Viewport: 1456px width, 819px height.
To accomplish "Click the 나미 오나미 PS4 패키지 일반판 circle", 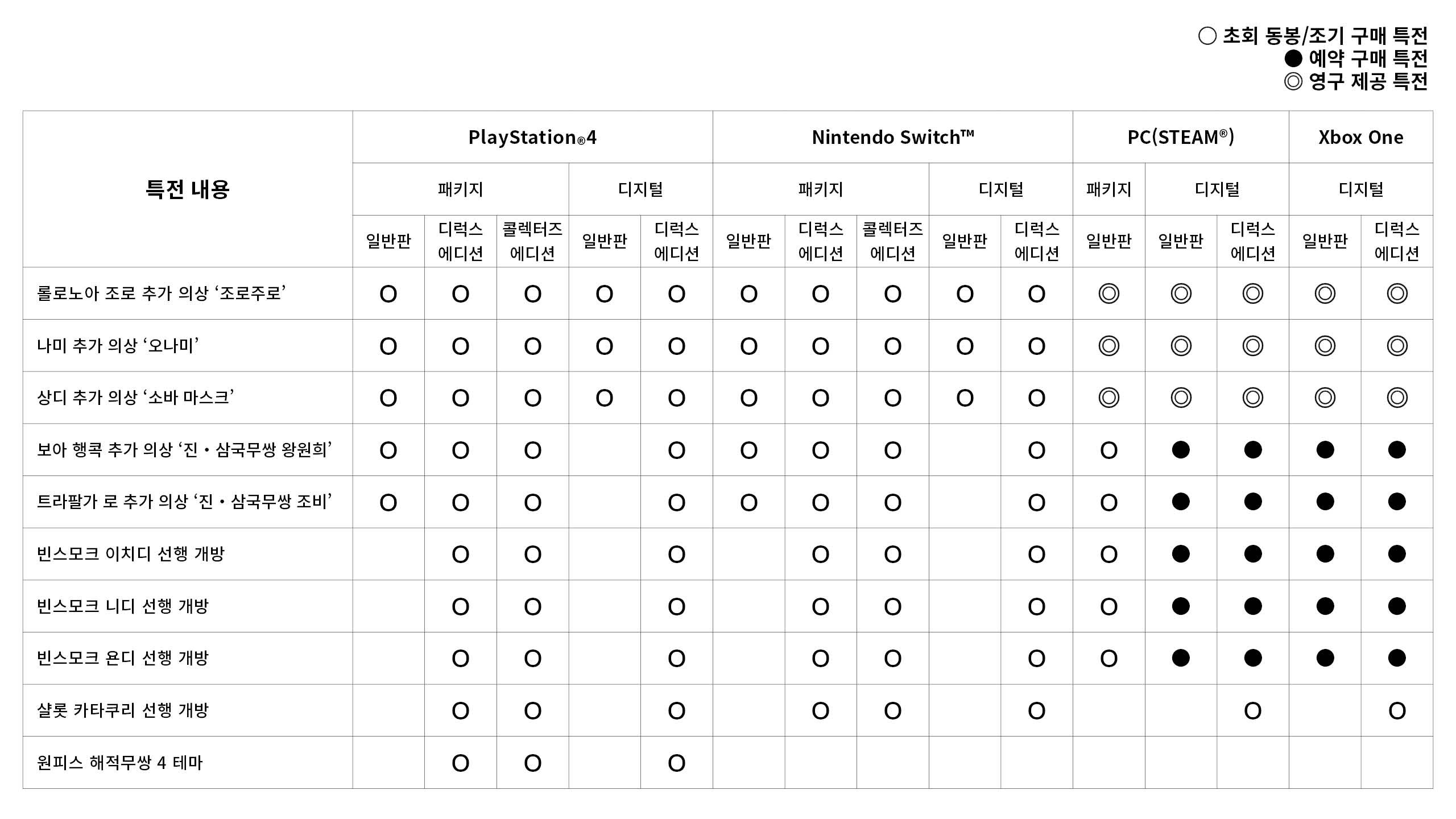I will [388, 346].
